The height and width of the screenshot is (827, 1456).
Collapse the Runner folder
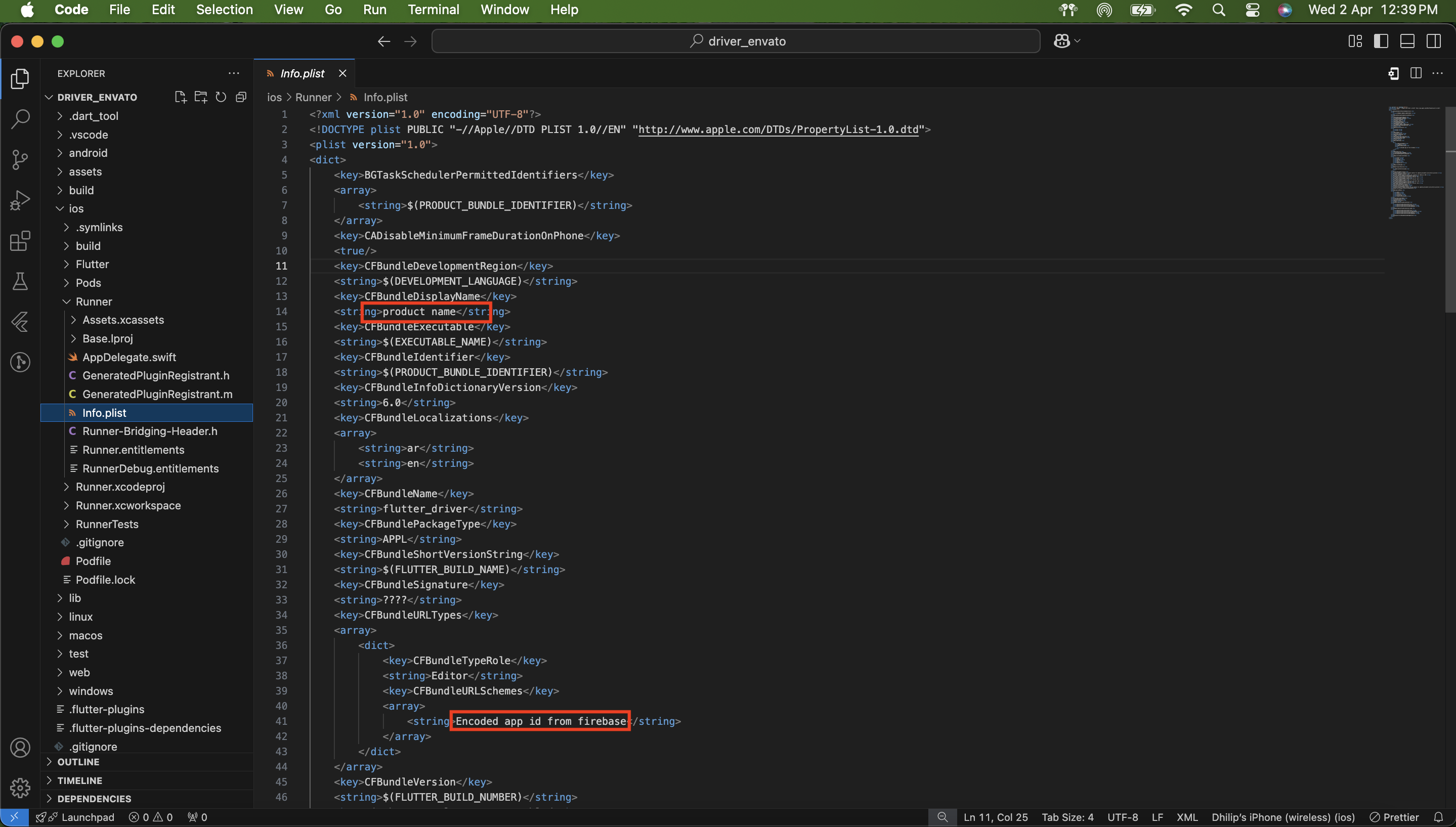tap(94, 301)
